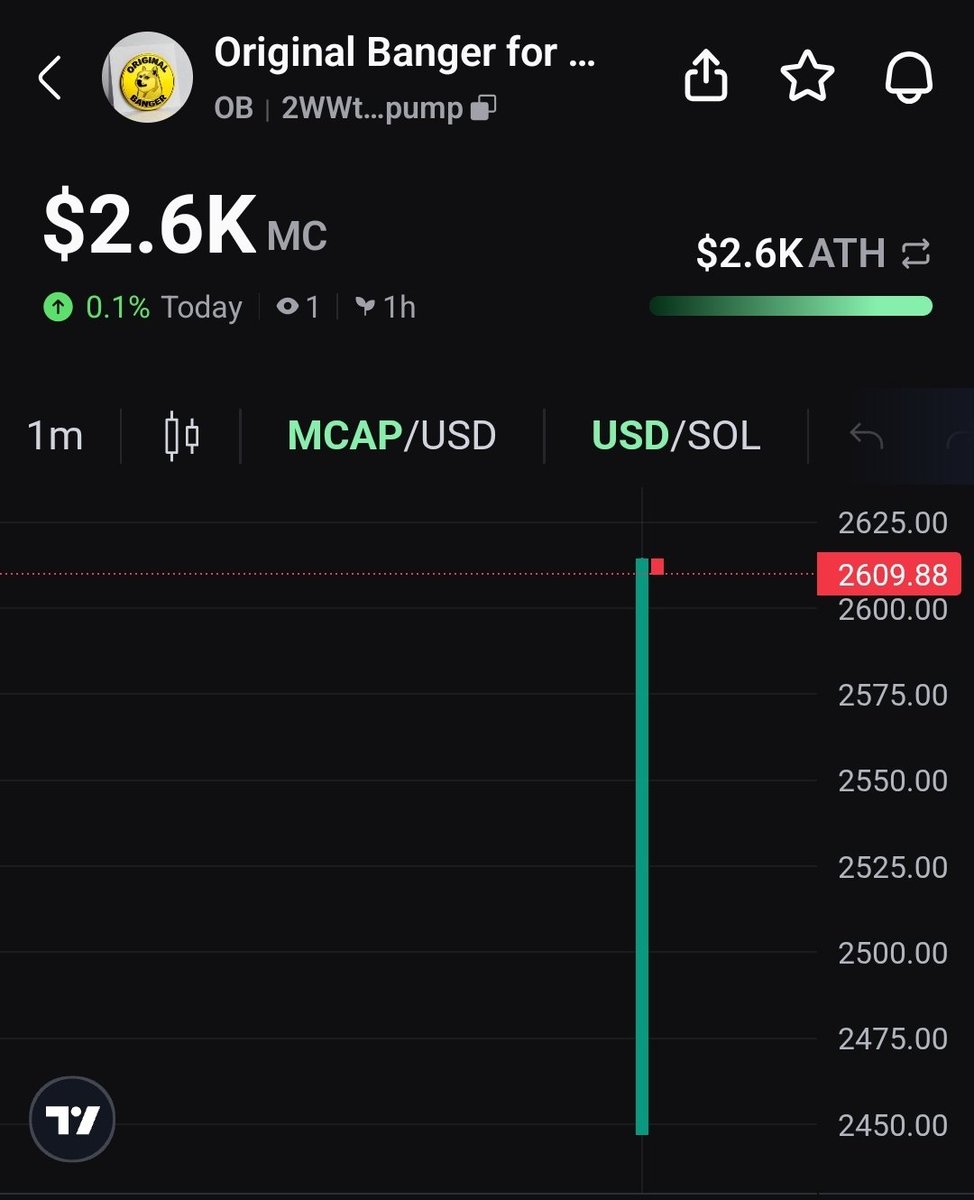Tap the 1h token age indicator
Image resolution: width=974 pixels, height=1200 pixels.
(385, 307)
